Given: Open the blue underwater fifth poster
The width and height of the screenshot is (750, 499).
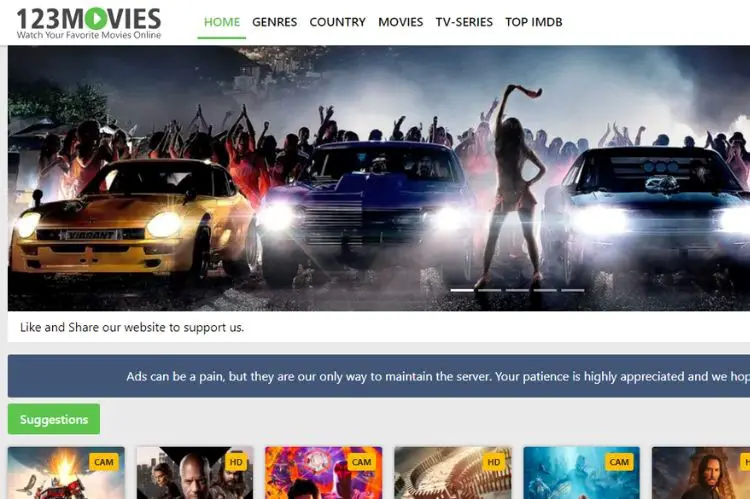Looking at the screenshot, I should tap(582, 473).
